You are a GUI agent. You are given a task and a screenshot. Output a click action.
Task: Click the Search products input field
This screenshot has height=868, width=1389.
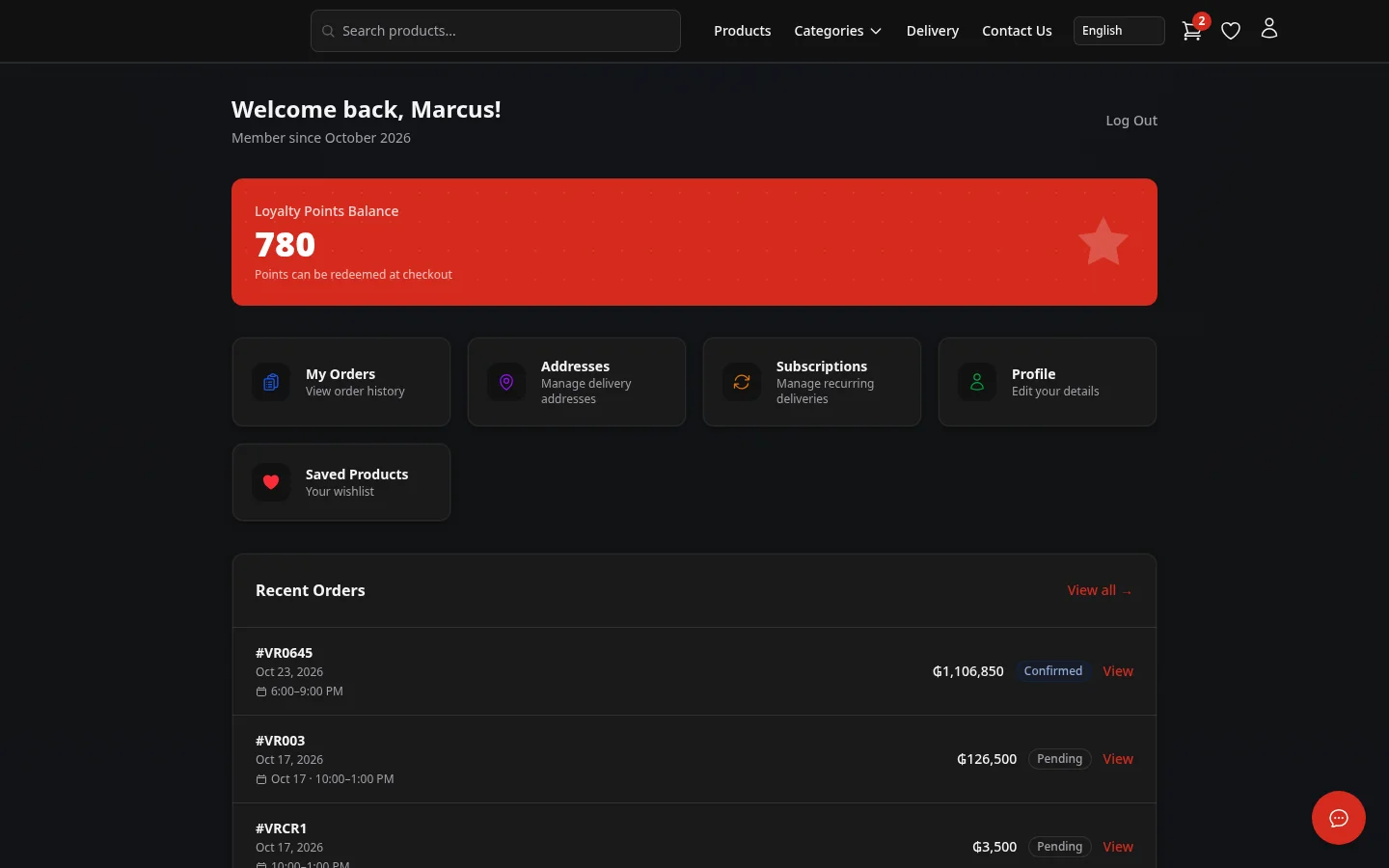496,31
